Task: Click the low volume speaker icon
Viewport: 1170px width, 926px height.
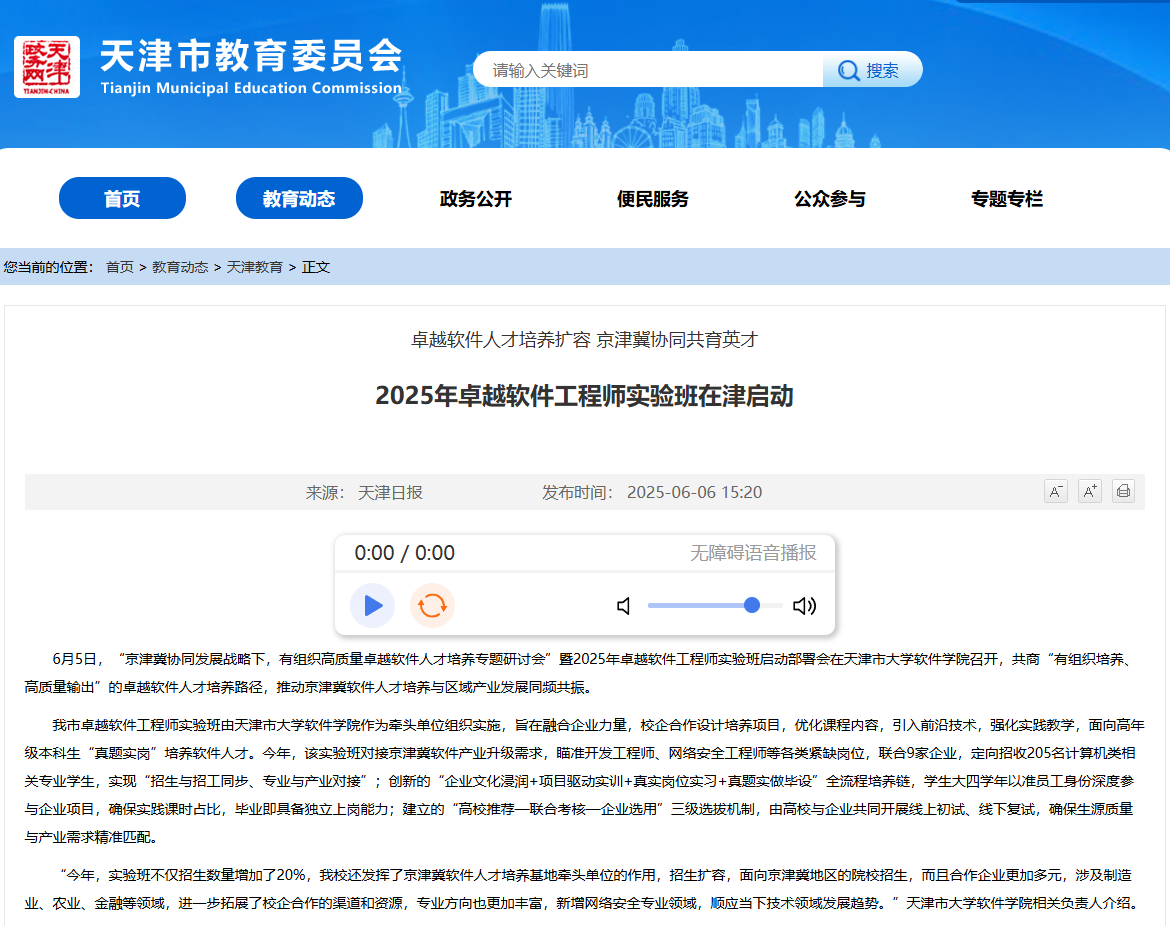Action: [624, 605]
